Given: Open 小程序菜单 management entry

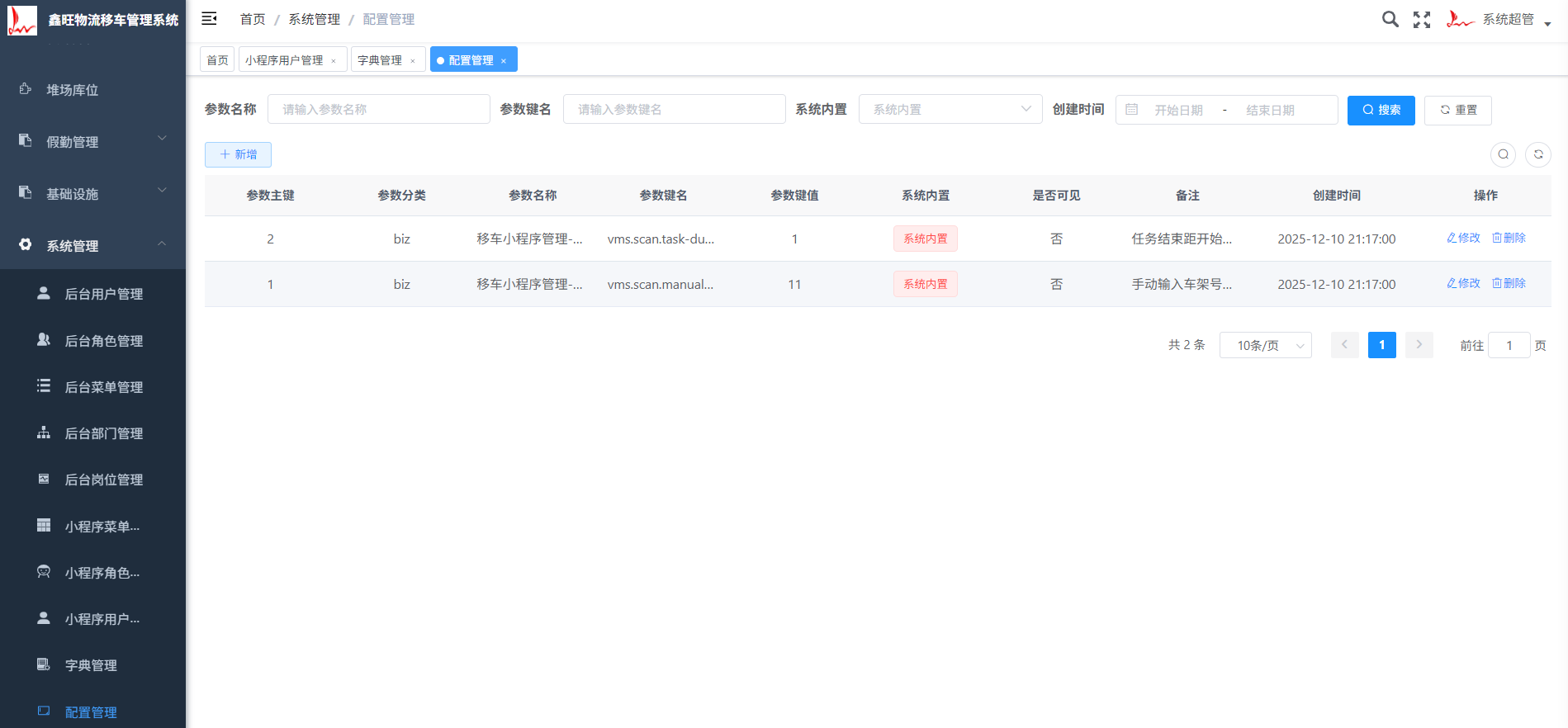Looking at the screenshot, I should pos(92,527).
